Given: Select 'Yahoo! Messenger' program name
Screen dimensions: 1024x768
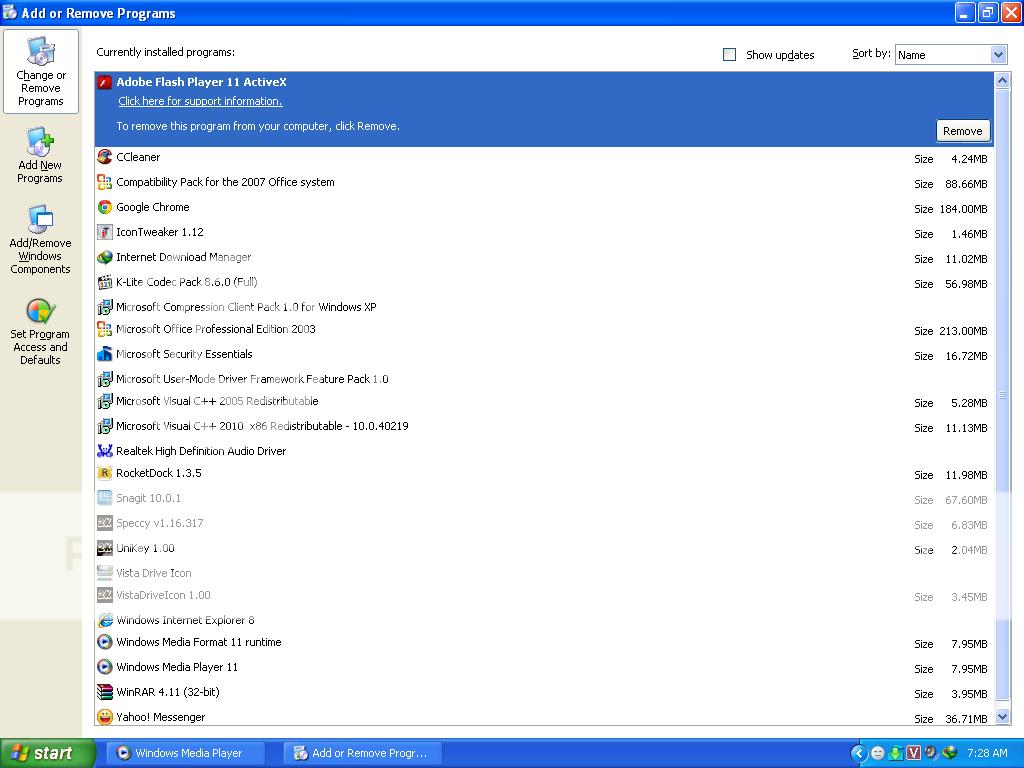Looking at the screenshot, I should [x=161, y=717].
